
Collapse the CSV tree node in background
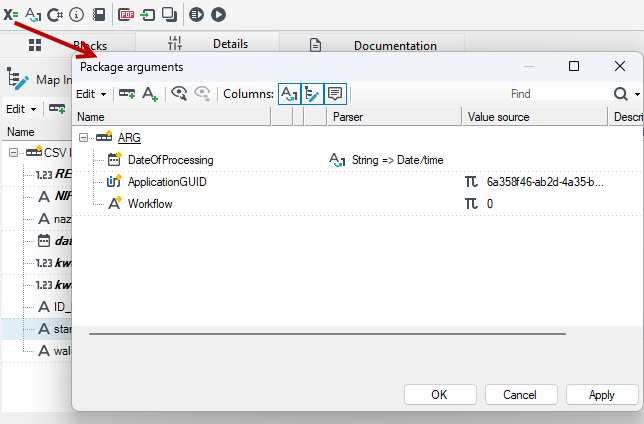pyautogui.click(x=14, y=153)
